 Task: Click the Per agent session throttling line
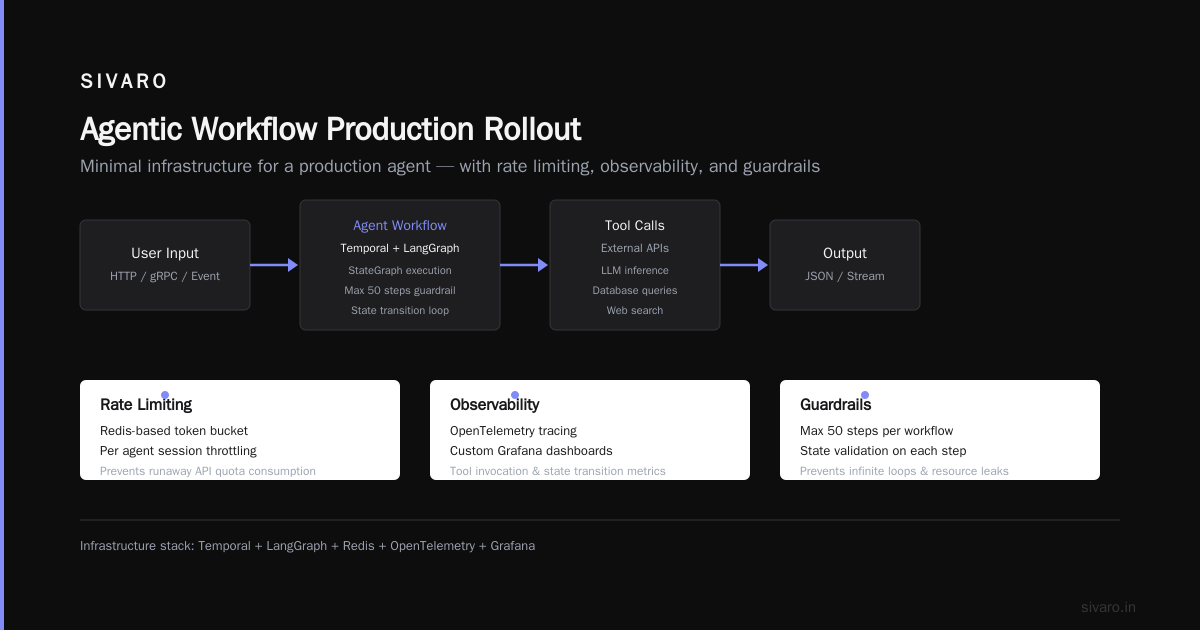[x=178, y=451]
